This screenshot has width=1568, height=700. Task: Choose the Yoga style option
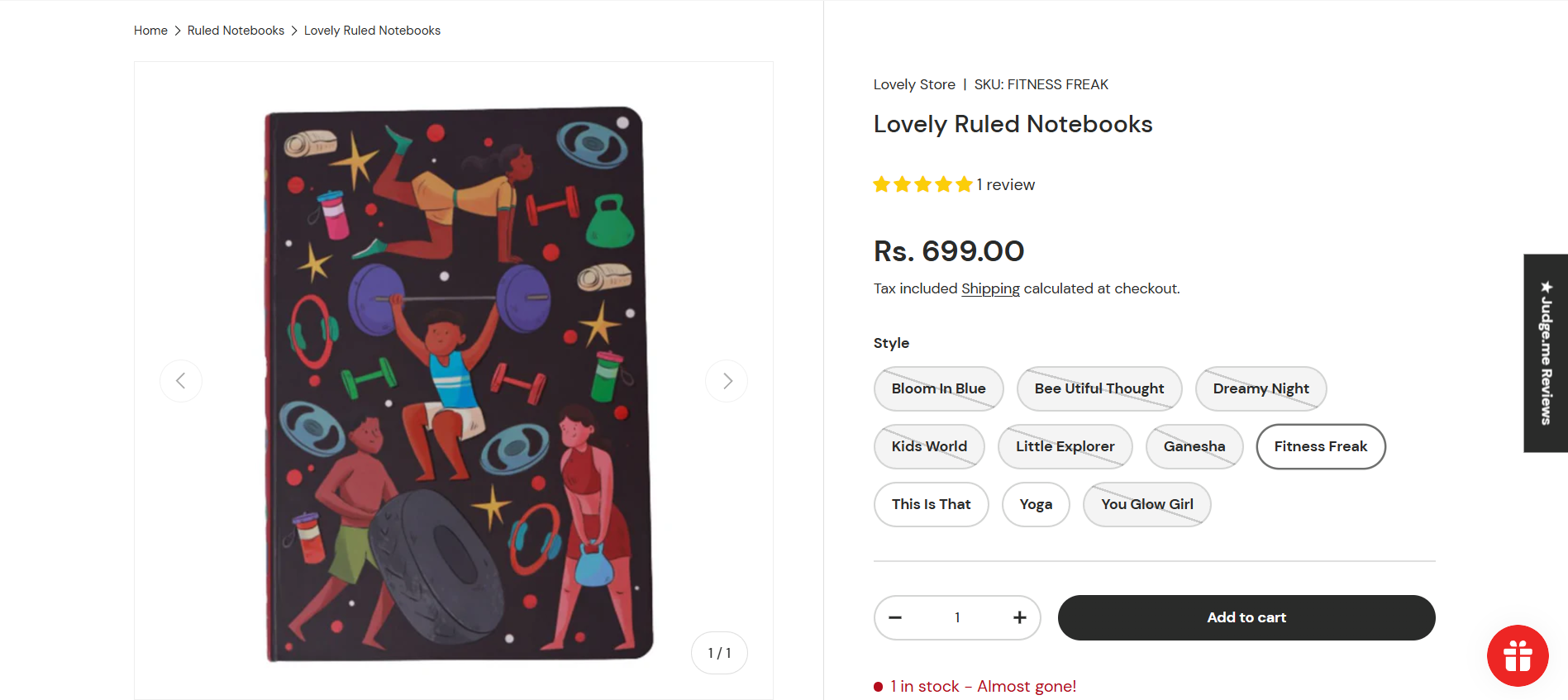tap(1035, 504)
